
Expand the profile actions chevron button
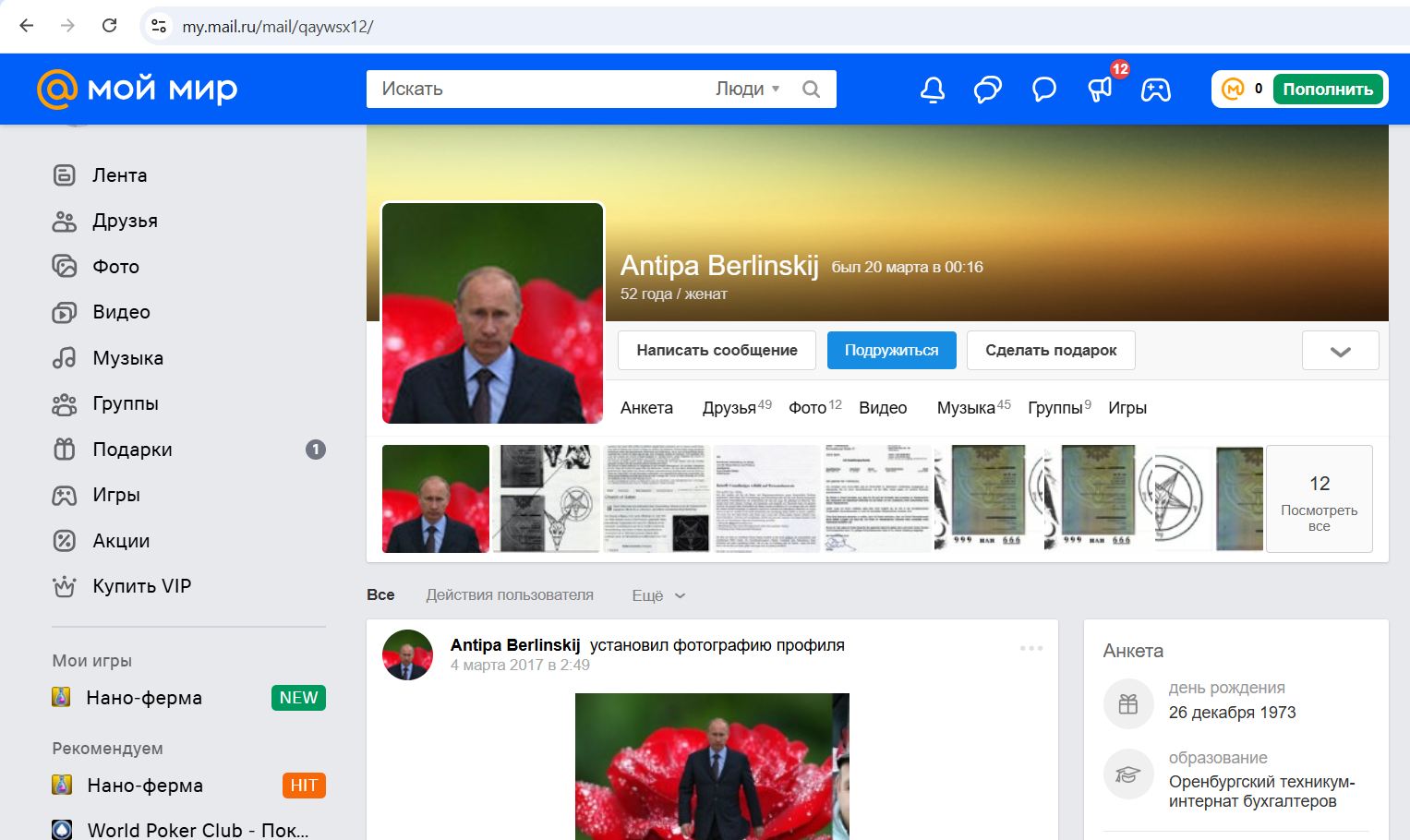pyautogui.click(x=1341, y=351)
